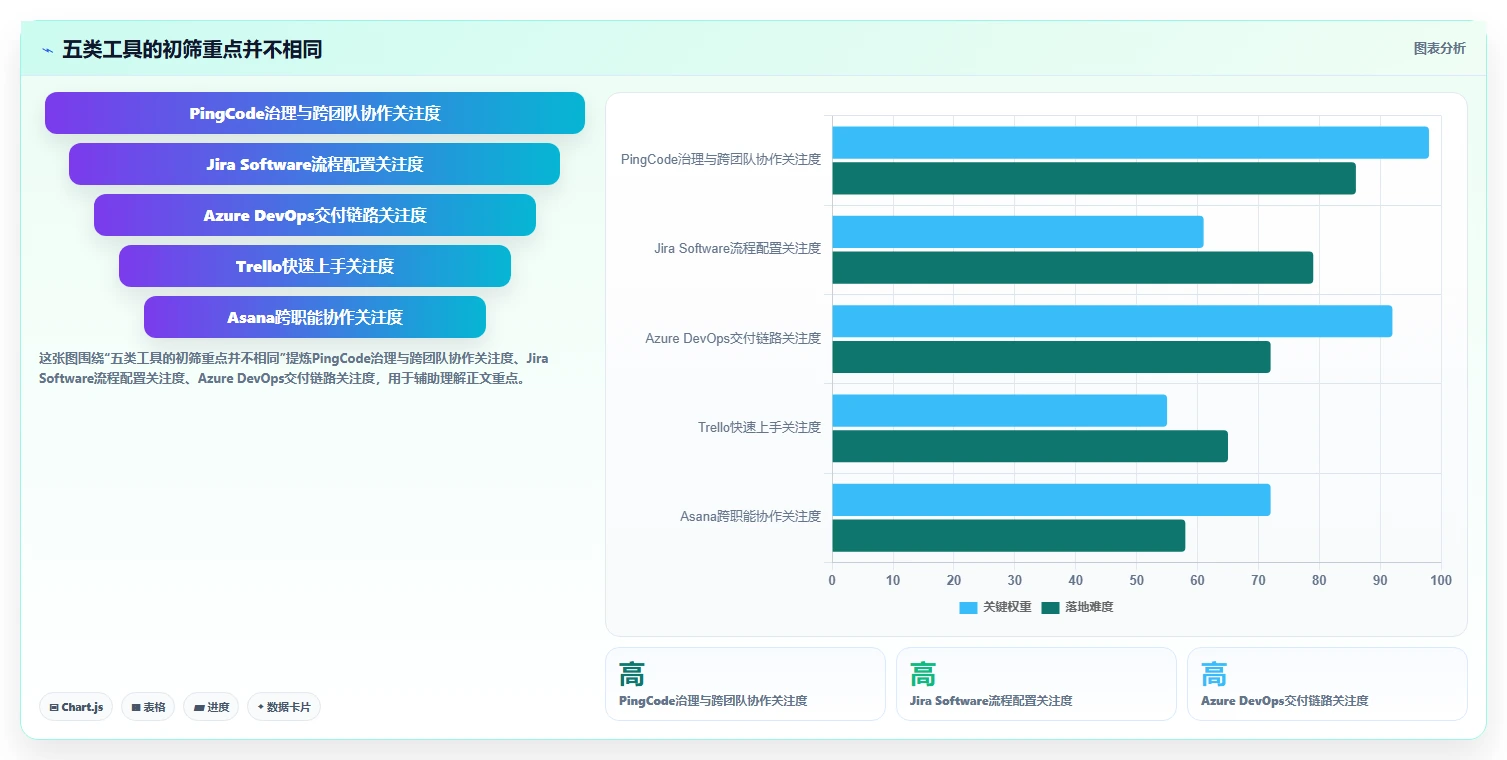This screenshot has width=1507, height=760.
Task: Click the 100 tick on the x-axis
Action: [x=1441, y=580]
